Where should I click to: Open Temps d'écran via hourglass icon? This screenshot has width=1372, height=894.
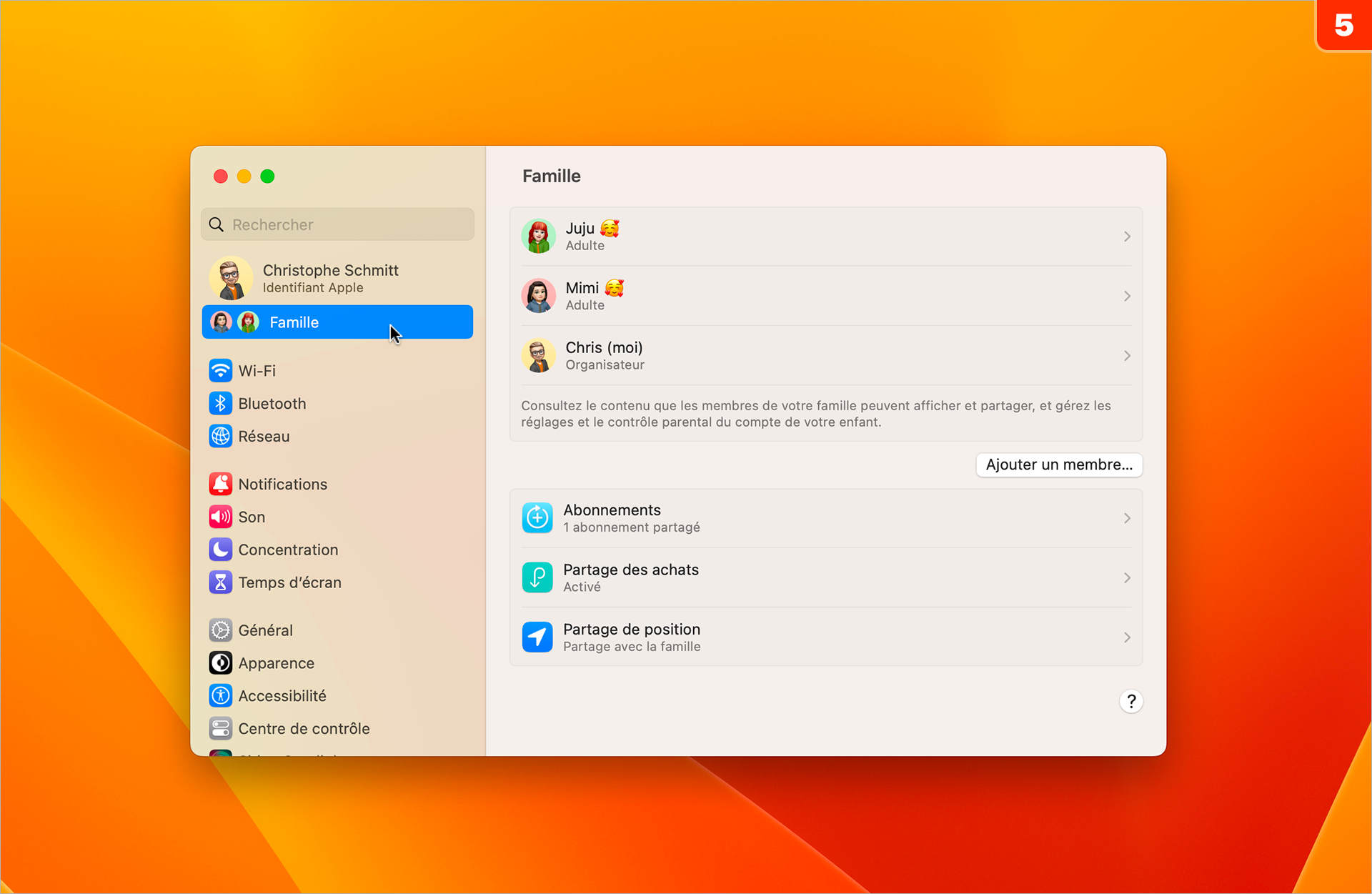[x=220, y=582]
